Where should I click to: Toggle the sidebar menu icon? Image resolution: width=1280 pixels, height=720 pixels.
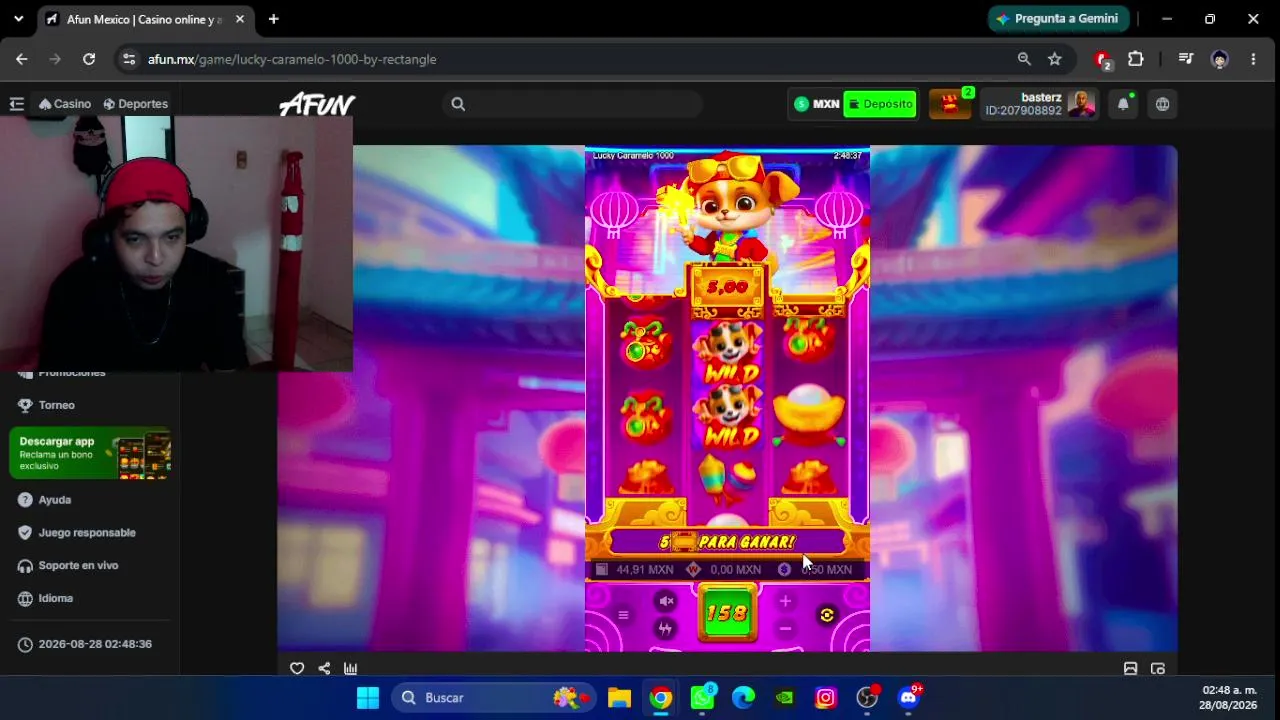coord(16,104)
